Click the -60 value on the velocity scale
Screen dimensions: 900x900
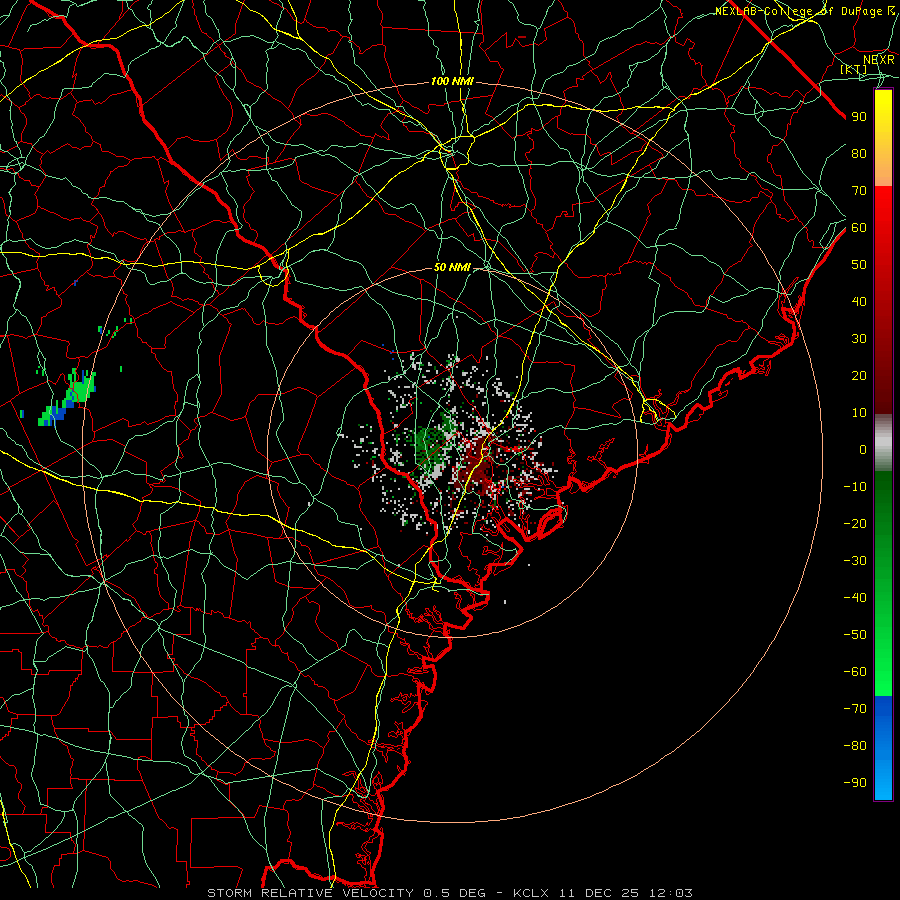coord(855,672)
